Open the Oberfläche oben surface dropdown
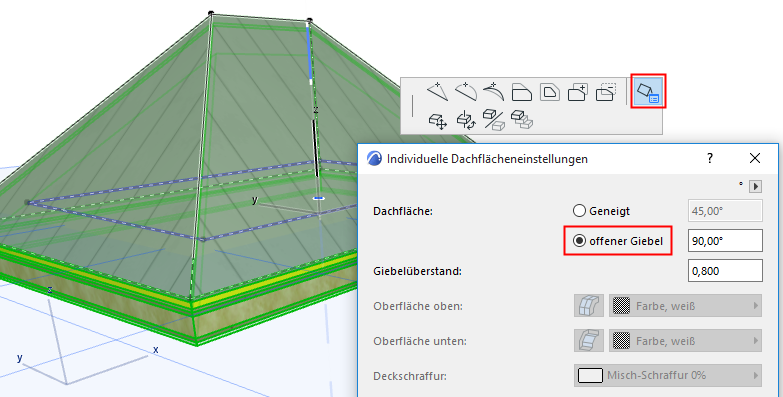 click(685, 306)
